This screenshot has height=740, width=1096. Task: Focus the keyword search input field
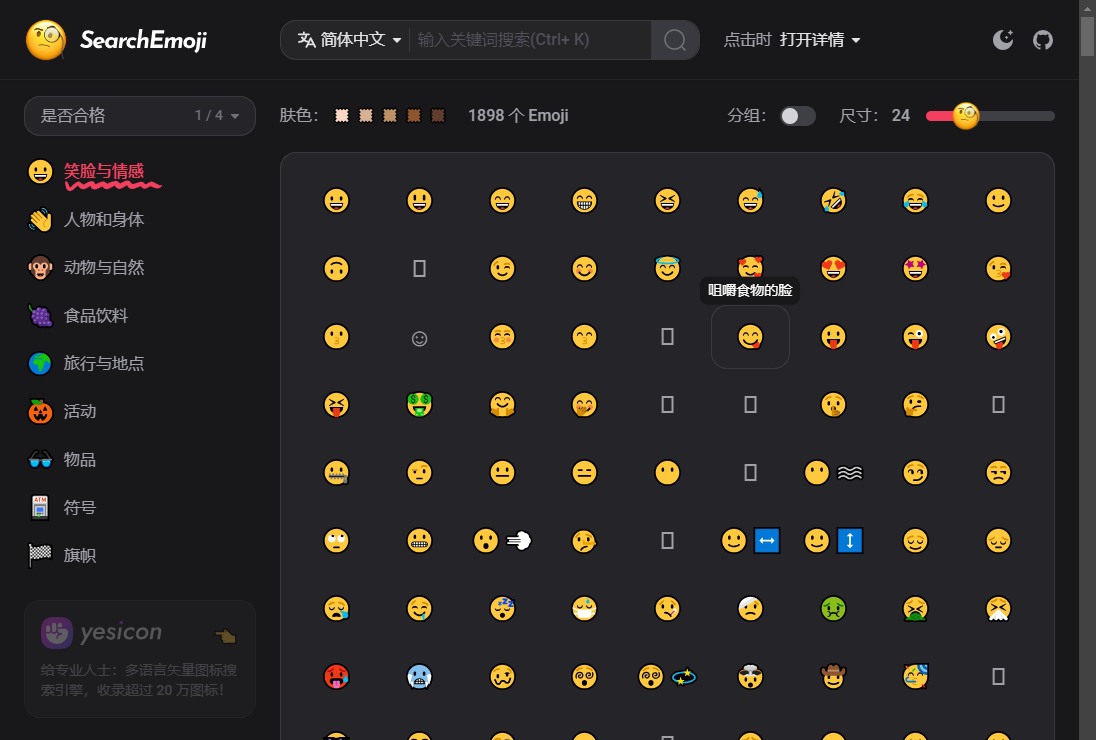pos(530,40)
